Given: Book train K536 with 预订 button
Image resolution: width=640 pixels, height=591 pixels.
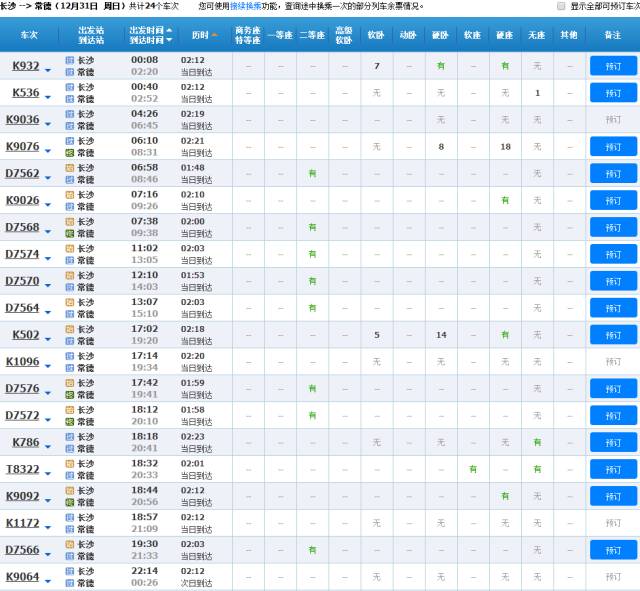Looking at the screenshot, I should coord(613,93).
